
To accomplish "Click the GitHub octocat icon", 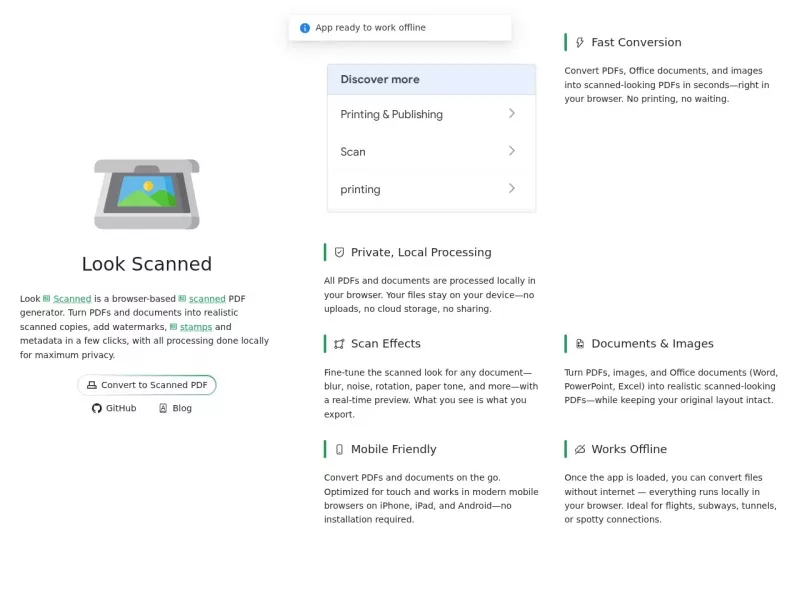I will 96,408.
